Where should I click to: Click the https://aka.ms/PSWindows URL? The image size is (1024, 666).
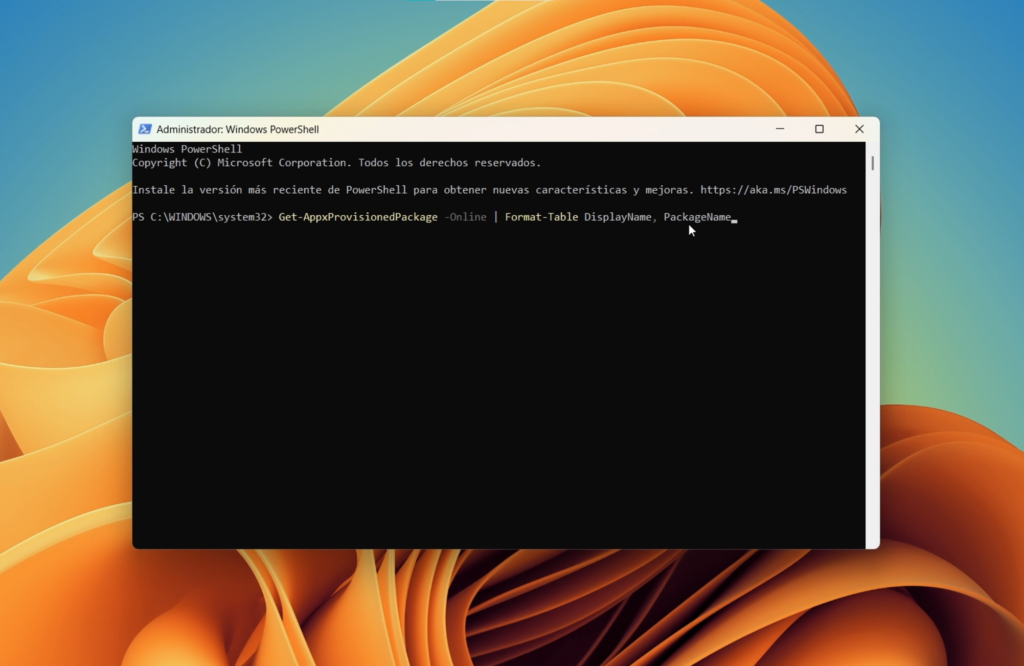773,190
